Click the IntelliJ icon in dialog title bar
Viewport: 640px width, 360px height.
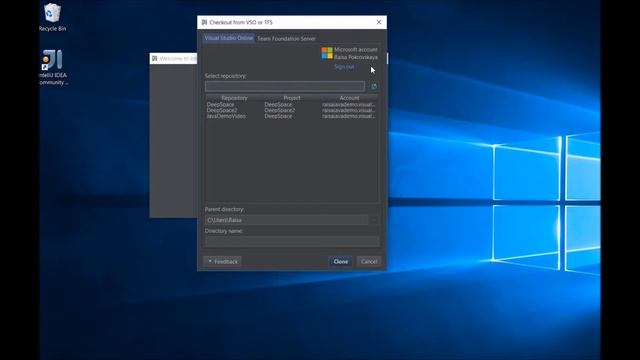(204, 22)
